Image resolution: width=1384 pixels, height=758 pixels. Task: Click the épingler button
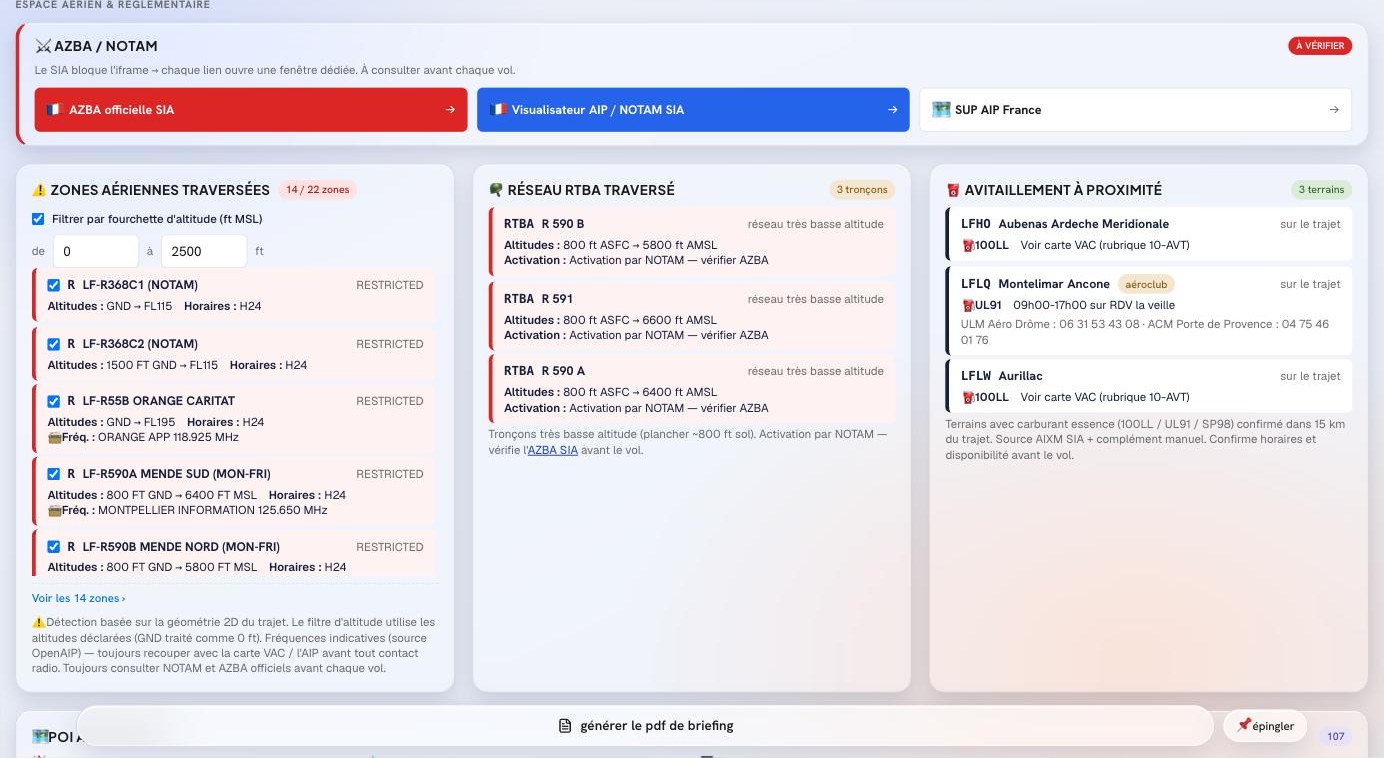point(1265,726)
